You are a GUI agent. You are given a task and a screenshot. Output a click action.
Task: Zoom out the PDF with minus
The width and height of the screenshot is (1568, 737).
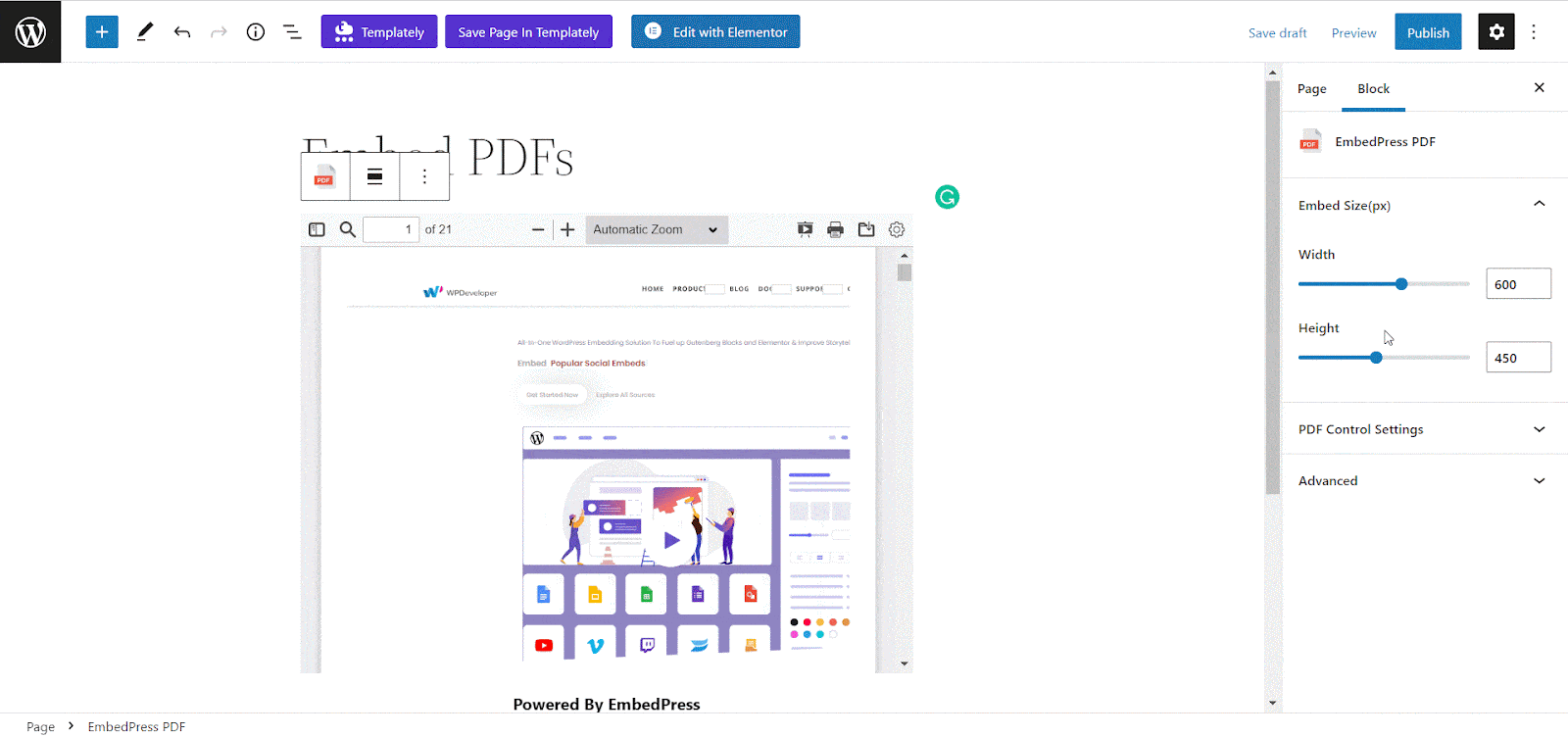click(538, 229)
